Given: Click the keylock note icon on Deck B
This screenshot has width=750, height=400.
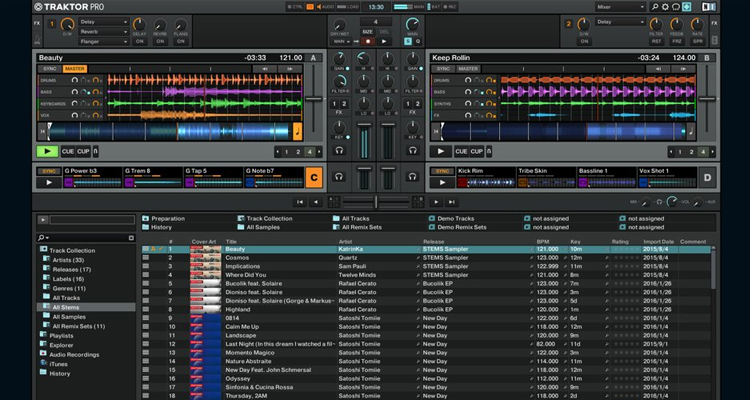Looking at the screenshot, I should [691, 132].
